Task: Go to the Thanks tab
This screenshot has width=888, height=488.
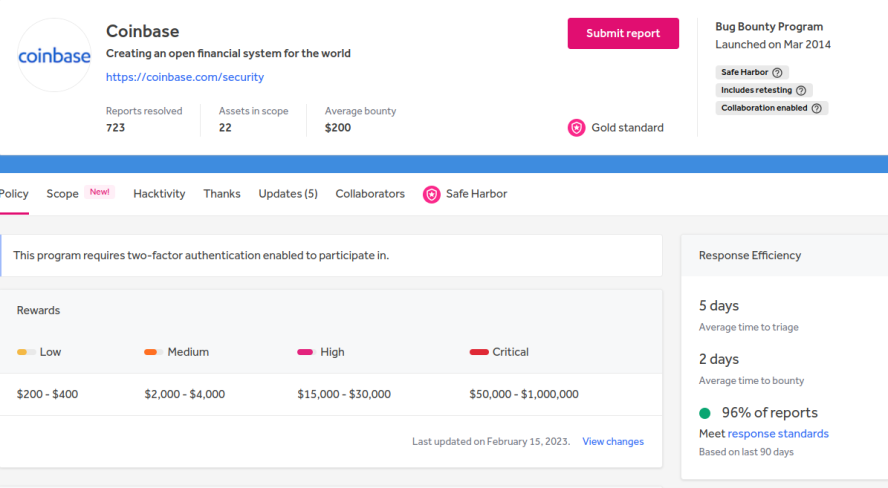Action: pyautogui.click(x=222, y=194)
